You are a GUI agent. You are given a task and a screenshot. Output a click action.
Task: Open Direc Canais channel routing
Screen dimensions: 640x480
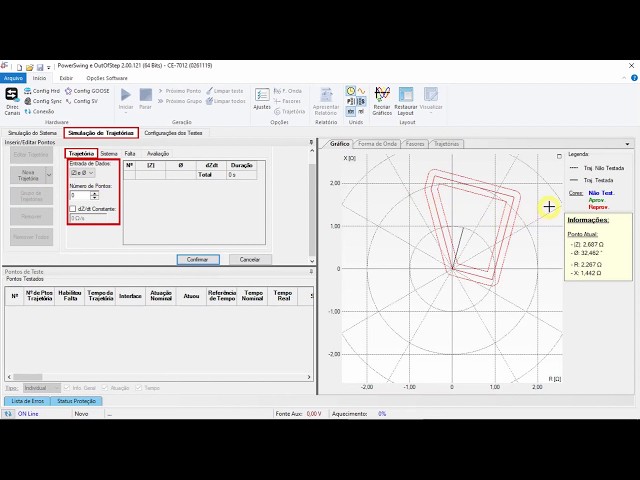pos(12,101)
